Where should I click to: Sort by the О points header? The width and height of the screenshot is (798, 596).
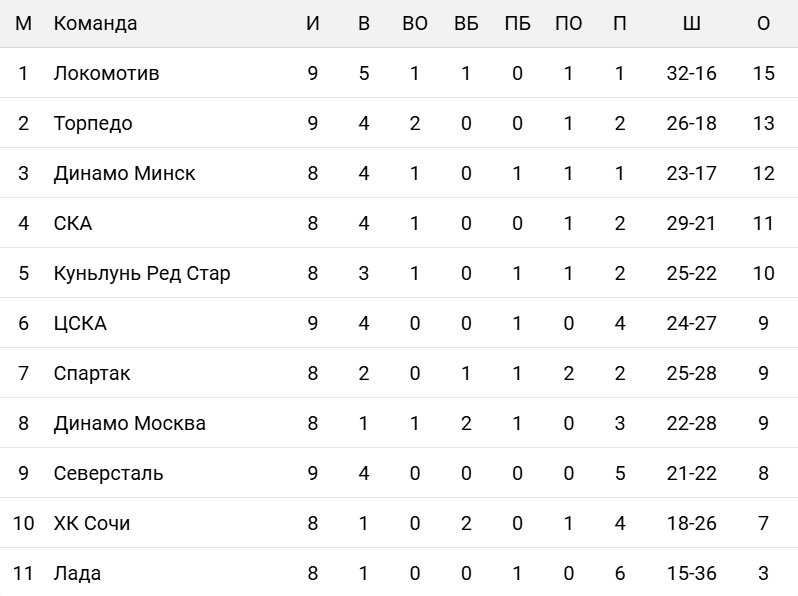[763, 23]
